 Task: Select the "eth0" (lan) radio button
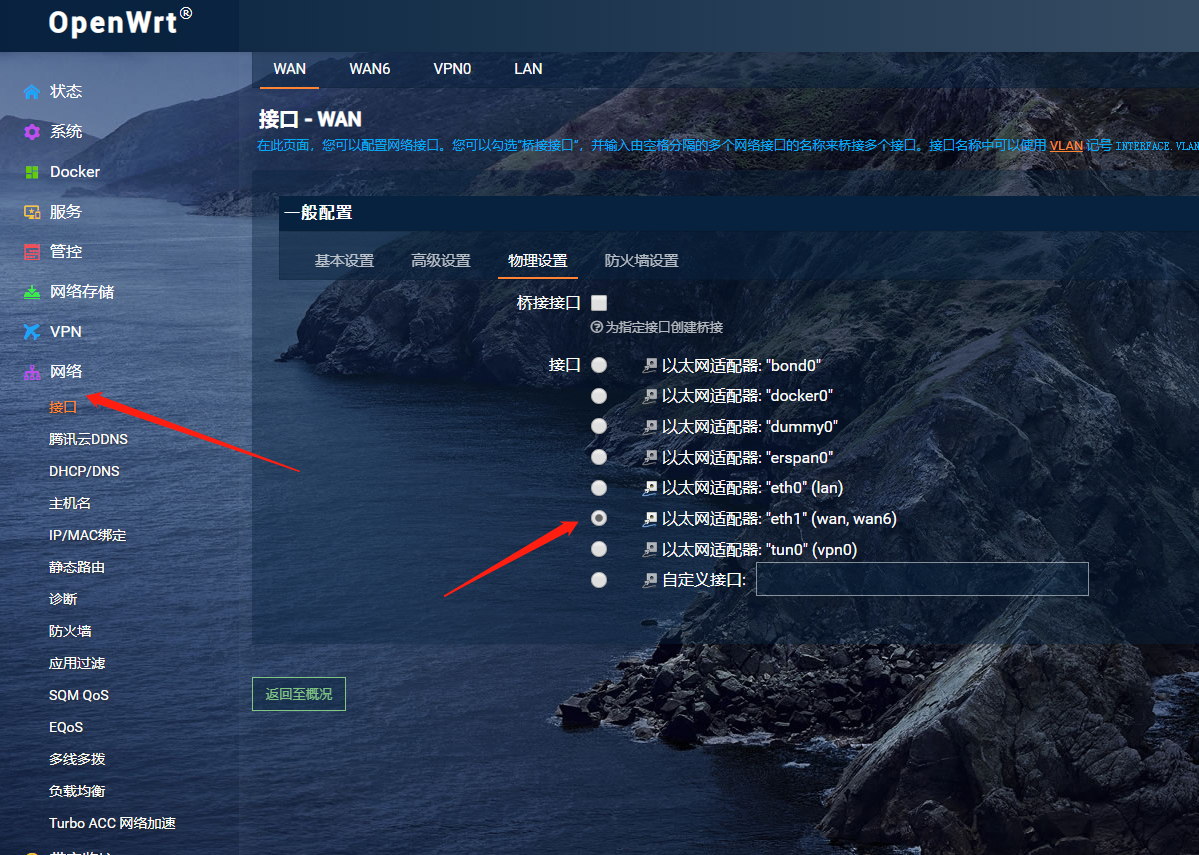(x=599, y=488)
